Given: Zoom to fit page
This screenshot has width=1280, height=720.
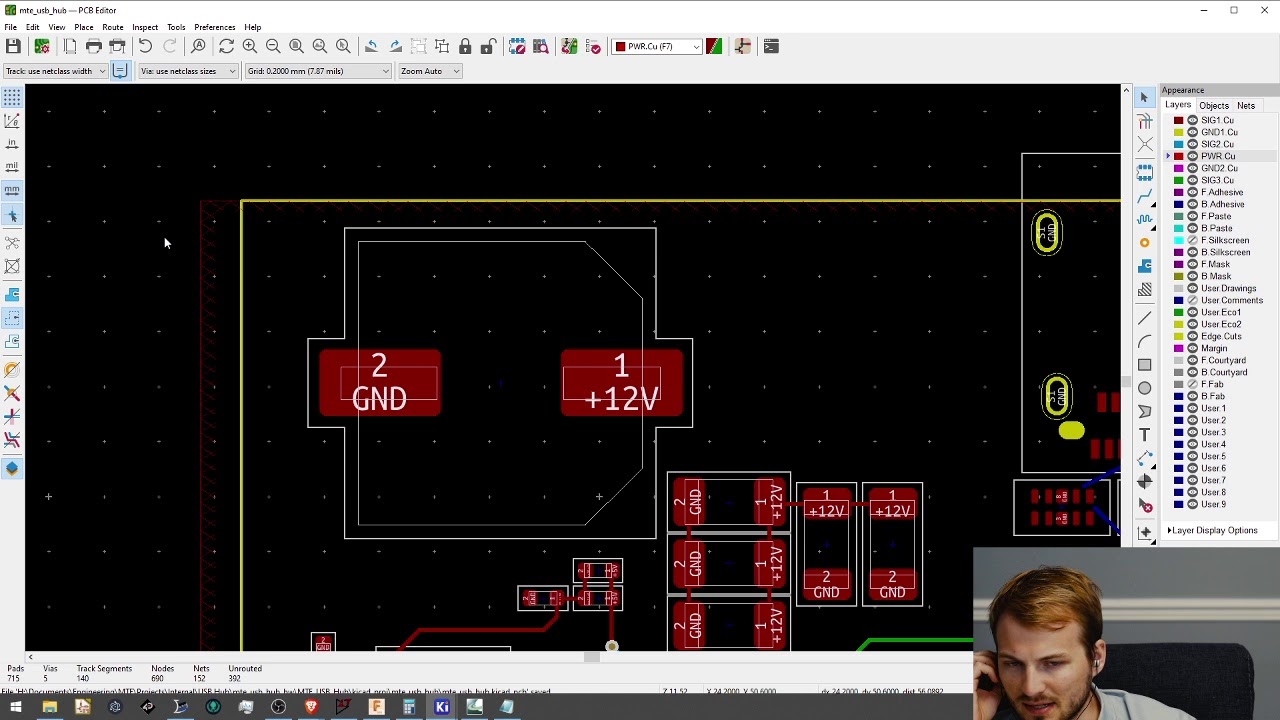Looking at the screenshot, I should click(296, 46).
